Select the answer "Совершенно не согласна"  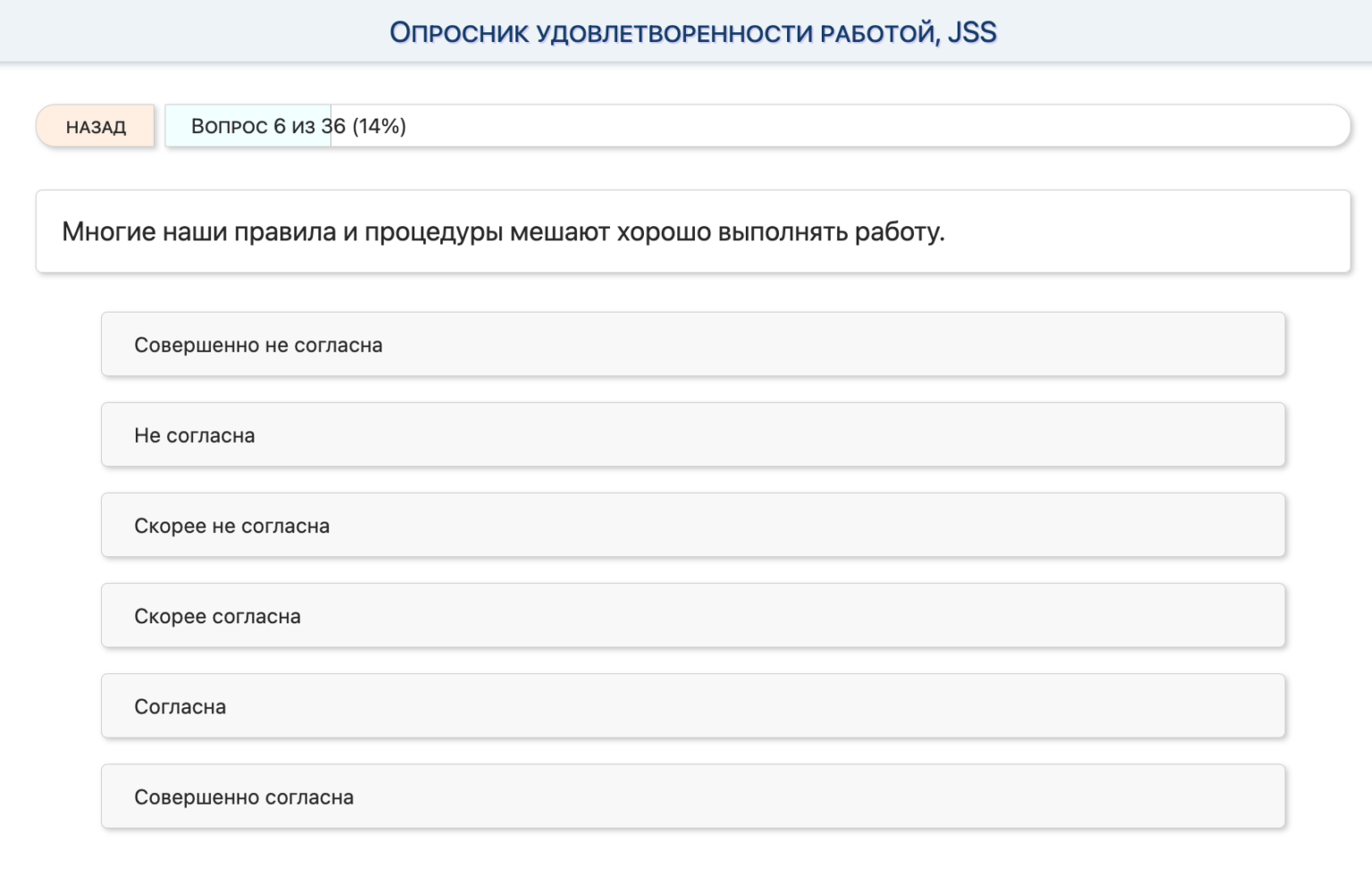click(692, 344)
